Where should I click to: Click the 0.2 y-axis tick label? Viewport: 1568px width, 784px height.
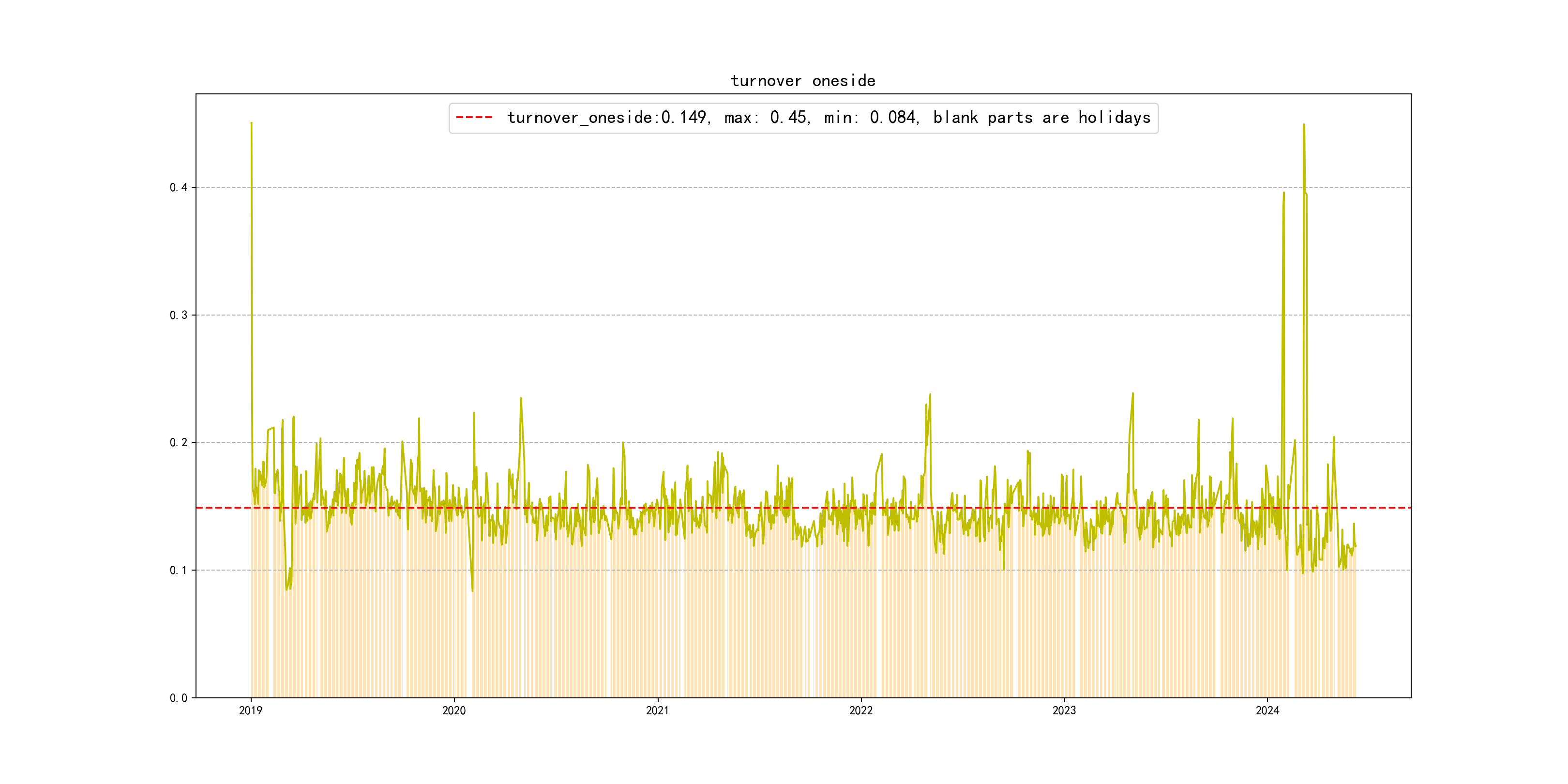click(179, 442)
